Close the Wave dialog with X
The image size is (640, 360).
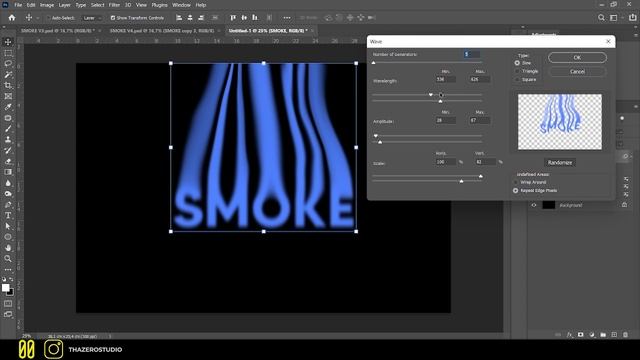pos(608,41)
